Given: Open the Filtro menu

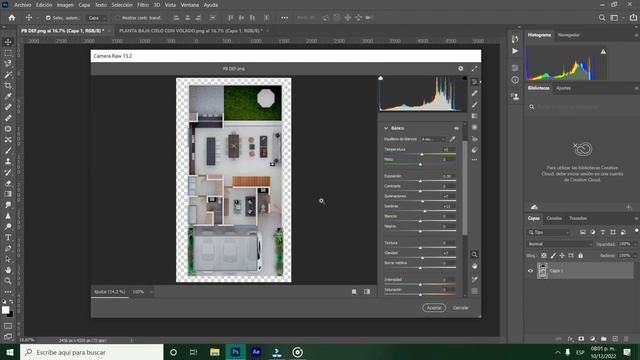Looking at the screenshot, I should [143, 5].
